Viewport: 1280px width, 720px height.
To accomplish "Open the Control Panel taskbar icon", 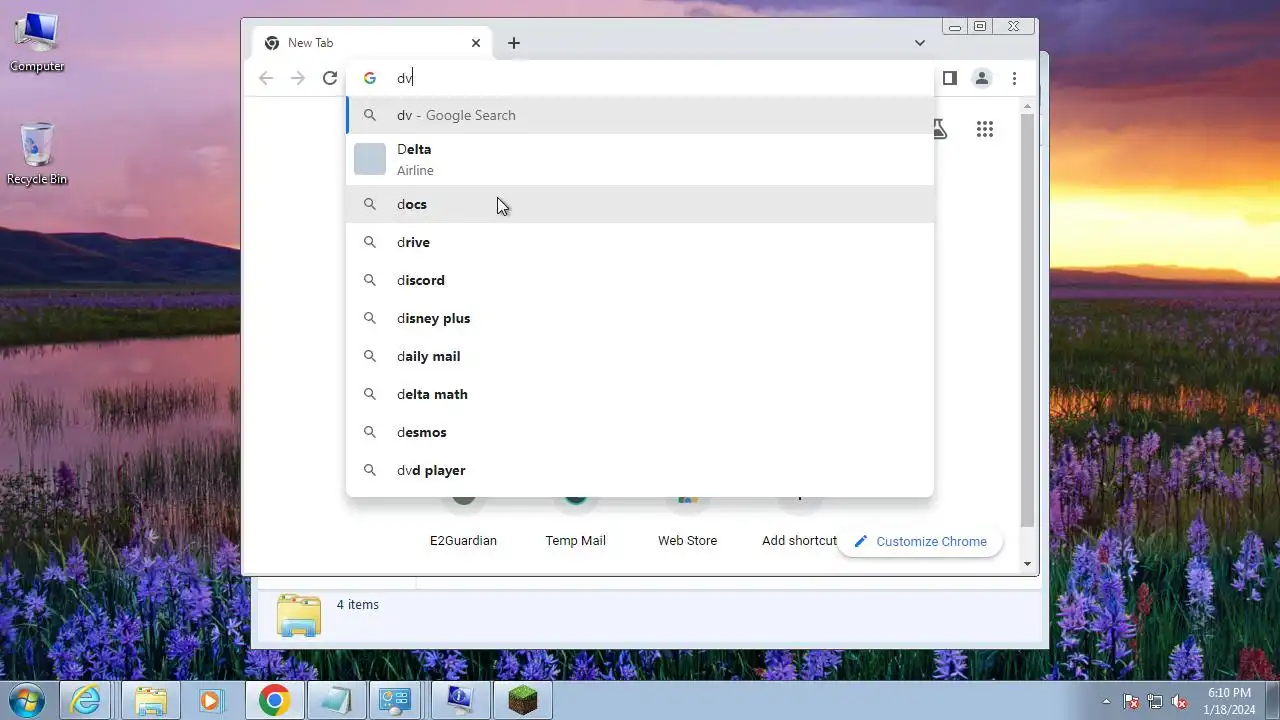I will coord(397,701).
